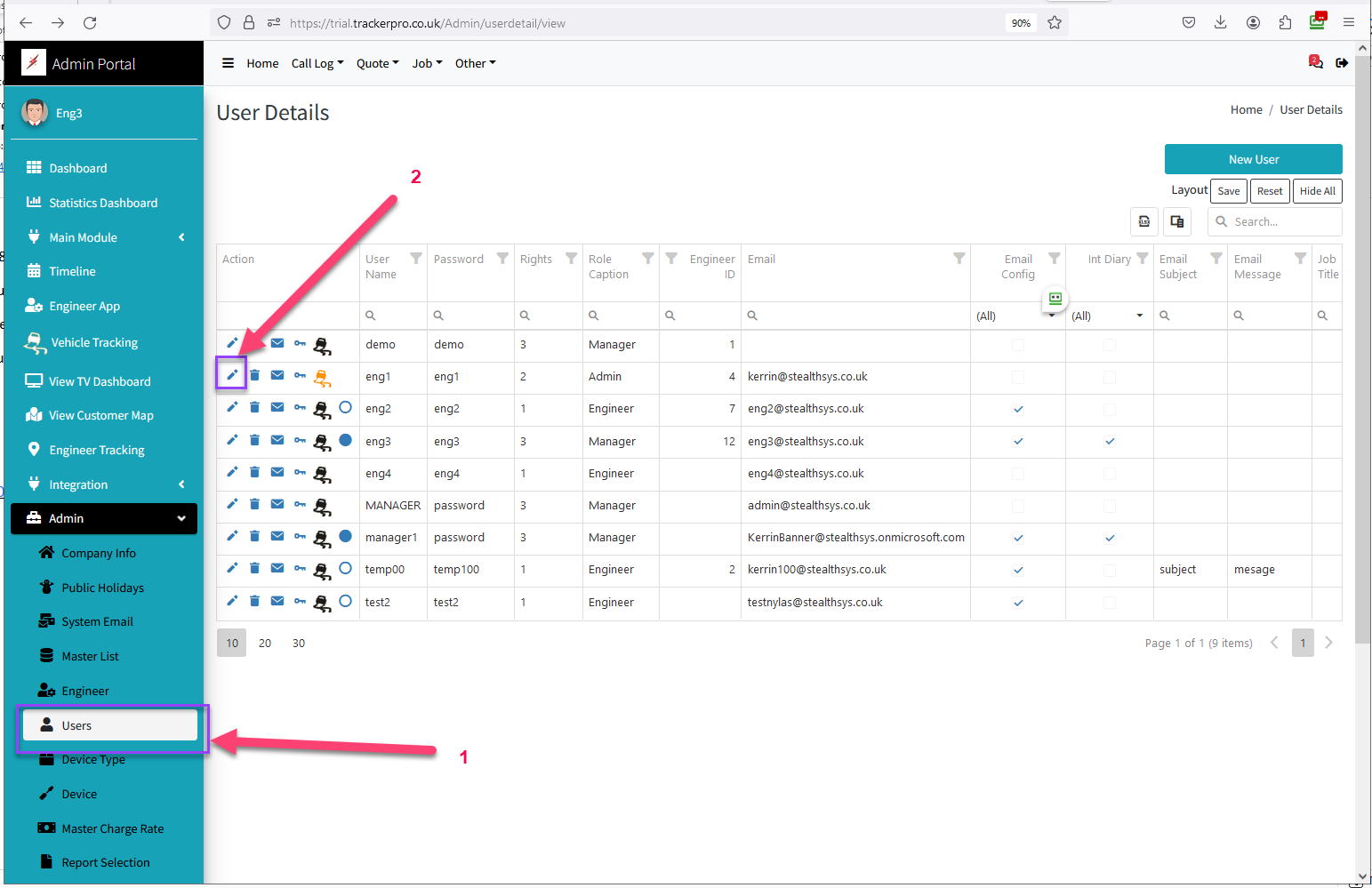Open the chat notifications icon
Viewport: 1372px width, 888px height.
click(x=1315, y=62)
